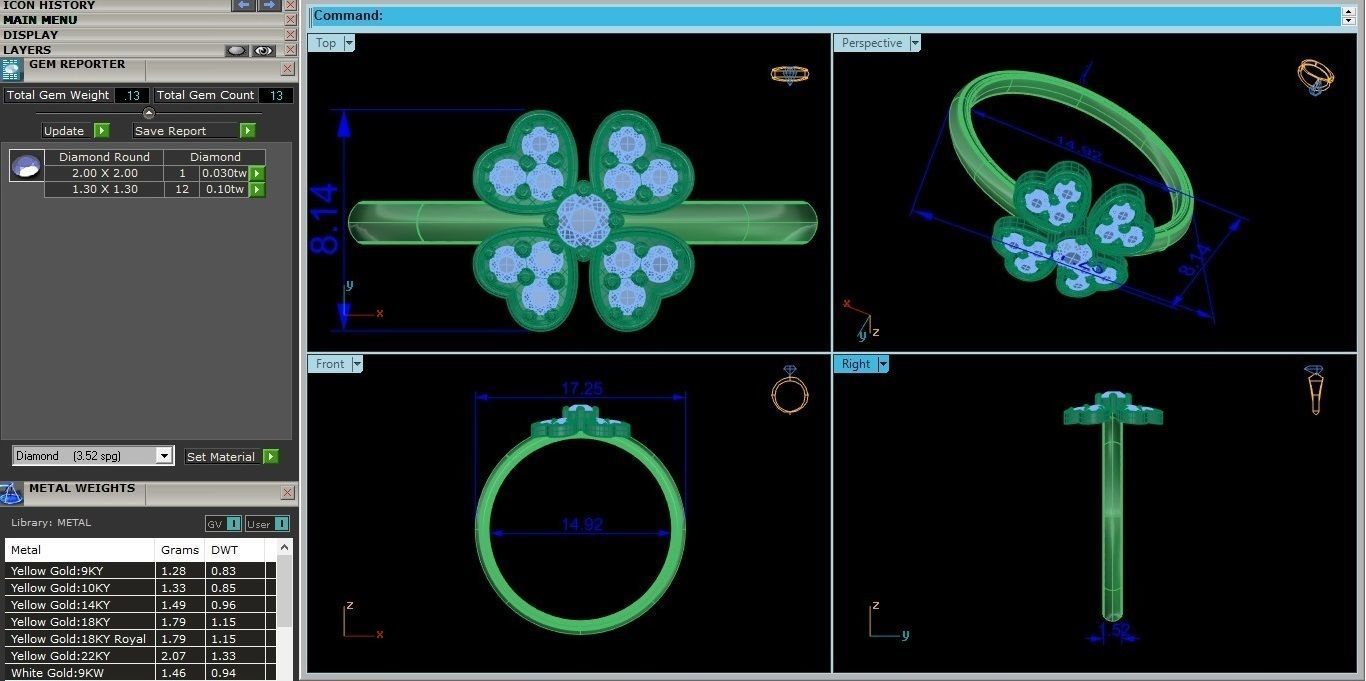Open the Front viewport dropdown arrow
Screen dimensions: 1366x681
coord(357,364)
